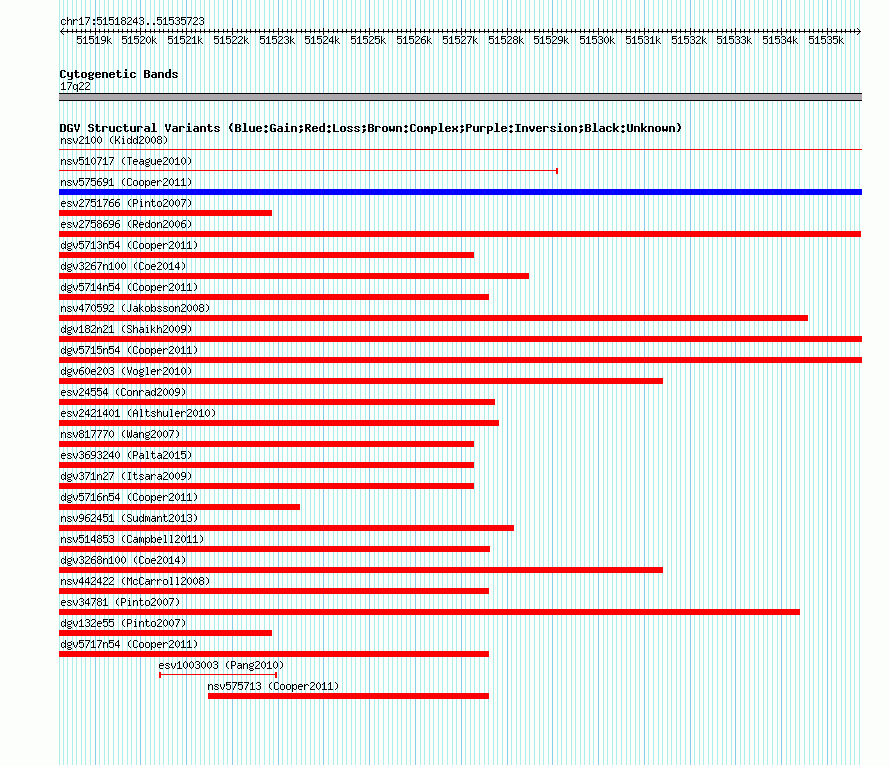The height and width of the screenshot is (765, 890).
Task: Click the blue nsv575691 gain bar
Action: [x=460, y=192]
